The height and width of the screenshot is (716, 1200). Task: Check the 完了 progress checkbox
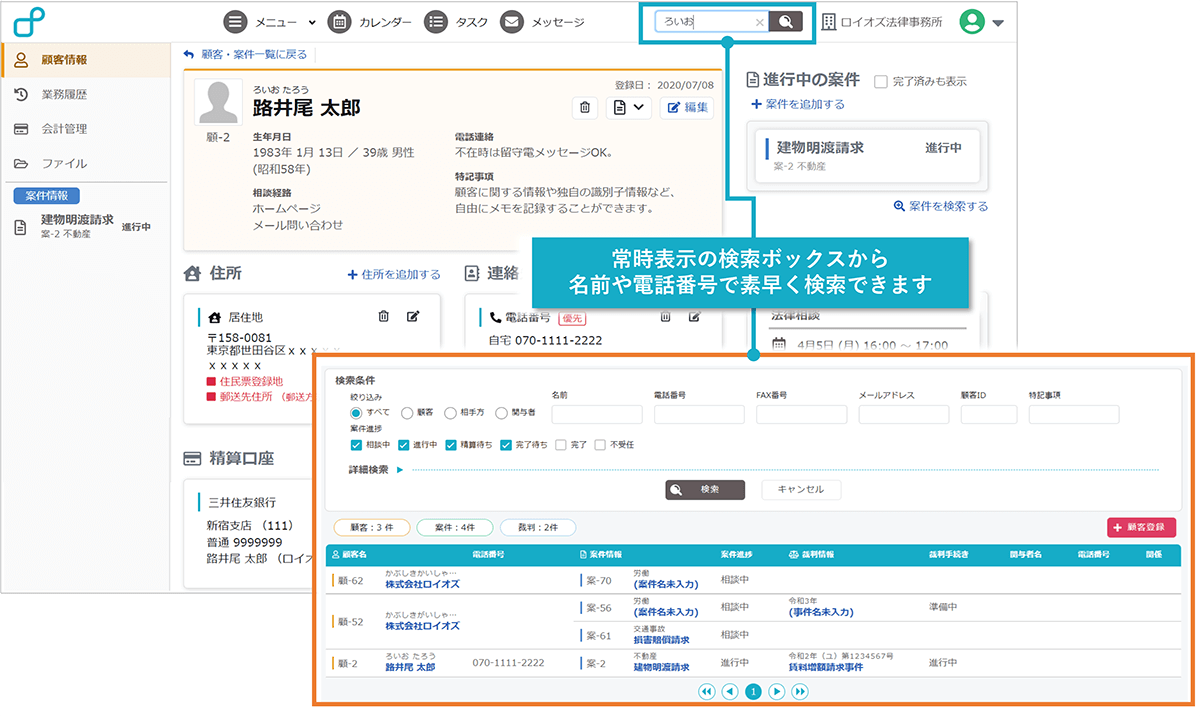tap(561, 445)
